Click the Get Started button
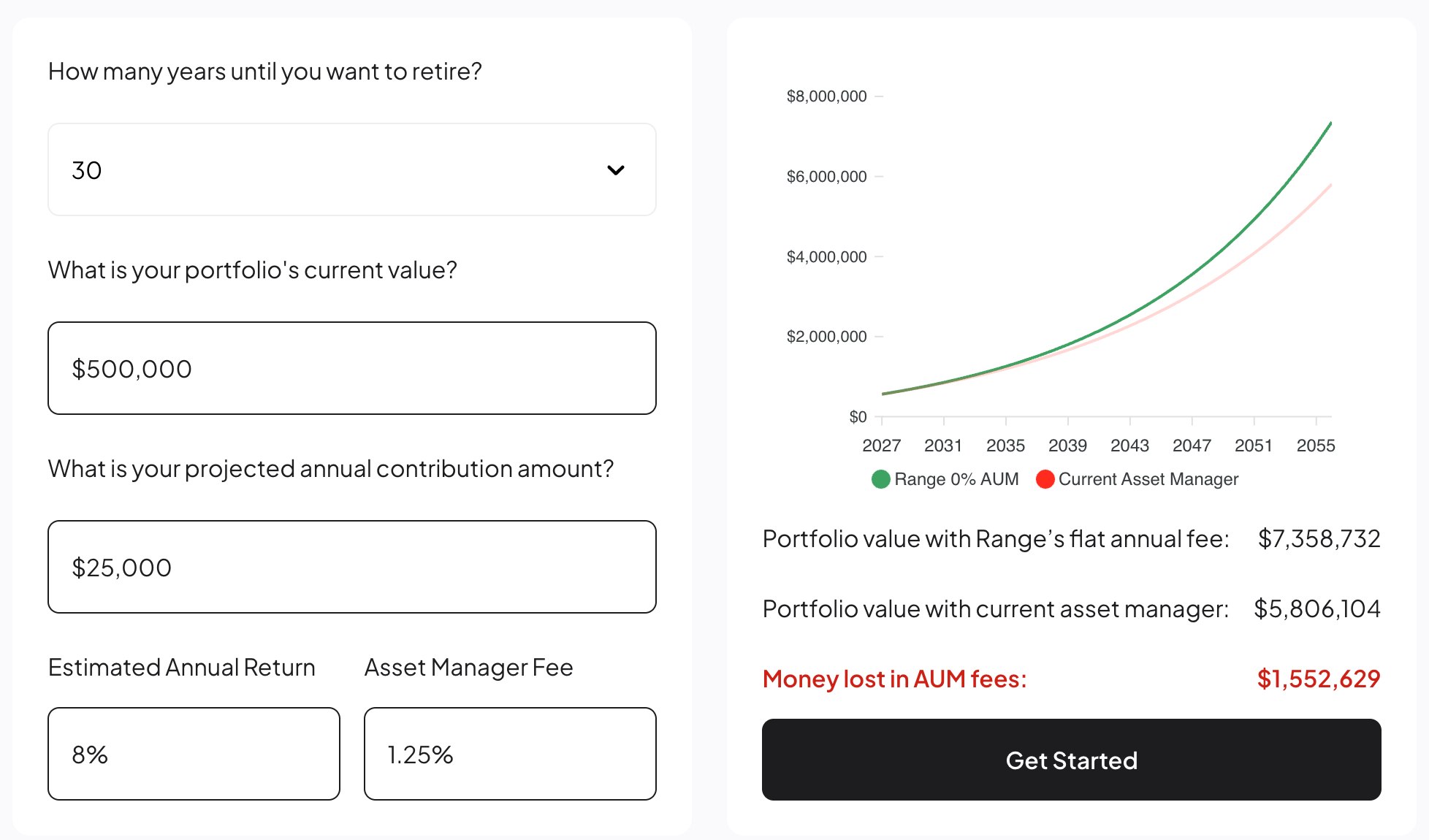The image size is (1429, 840). coord(1072,760)
